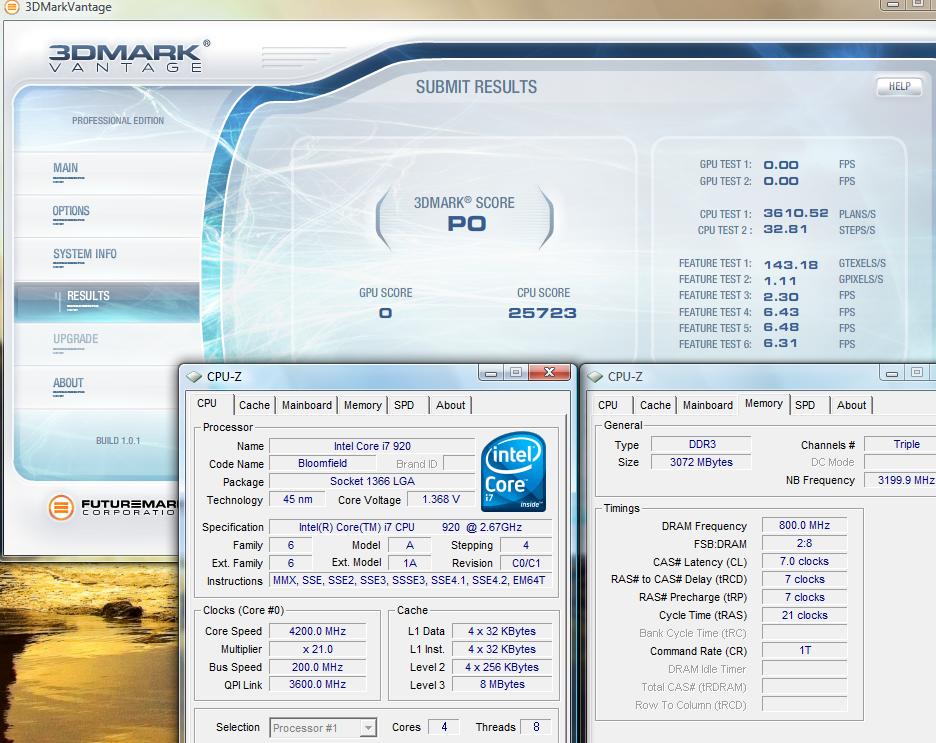Click the Core Voltage value 1.368 V
The height and width of the screenshot is (743, 936).
pos(441,499)
